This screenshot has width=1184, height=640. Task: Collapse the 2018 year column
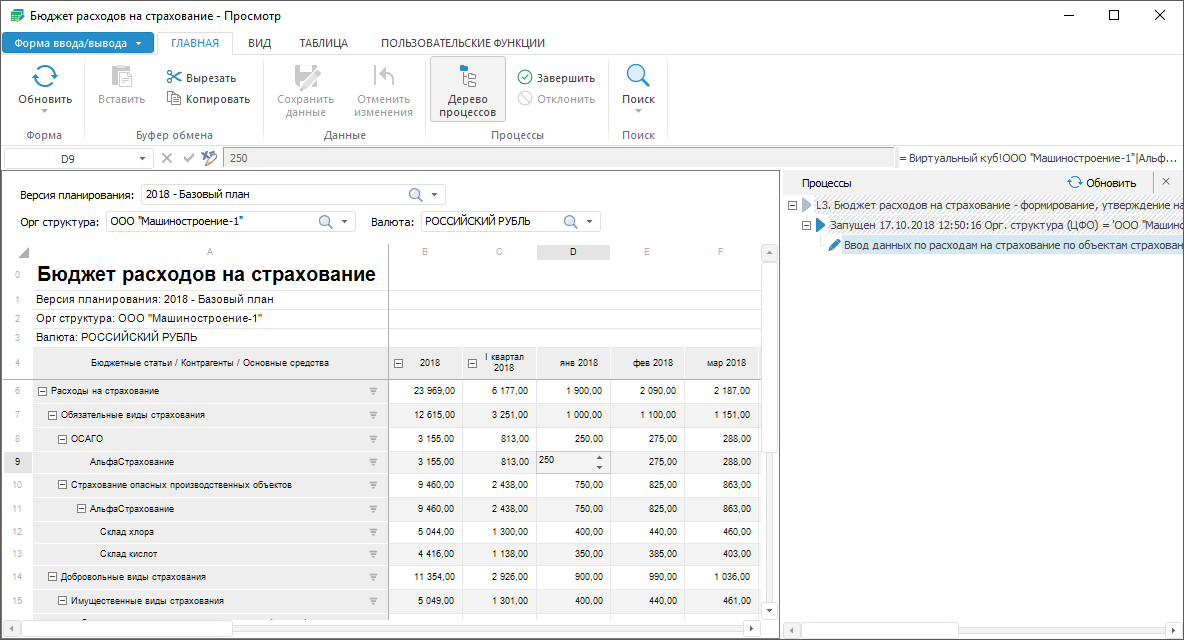[x=399, y=363]
